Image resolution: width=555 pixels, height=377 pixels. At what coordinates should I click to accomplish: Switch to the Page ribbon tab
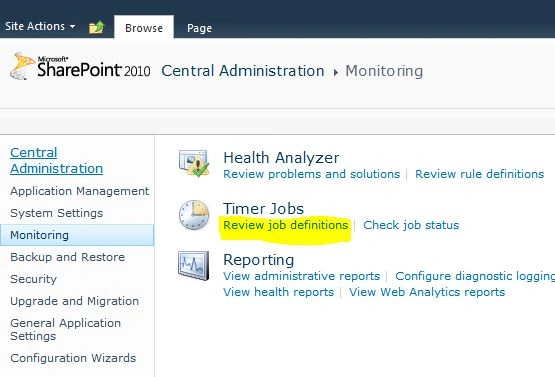(x=199, y=28)
